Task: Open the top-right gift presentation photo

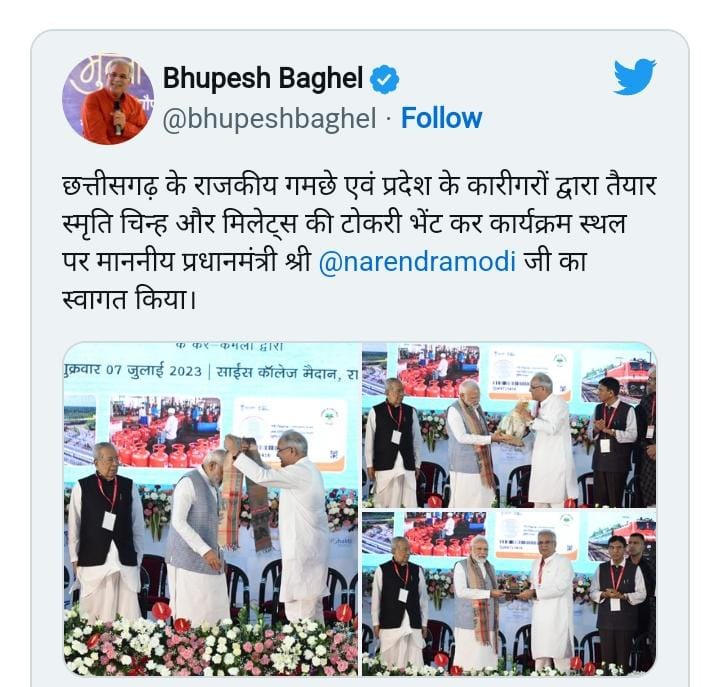Action: 509,425
